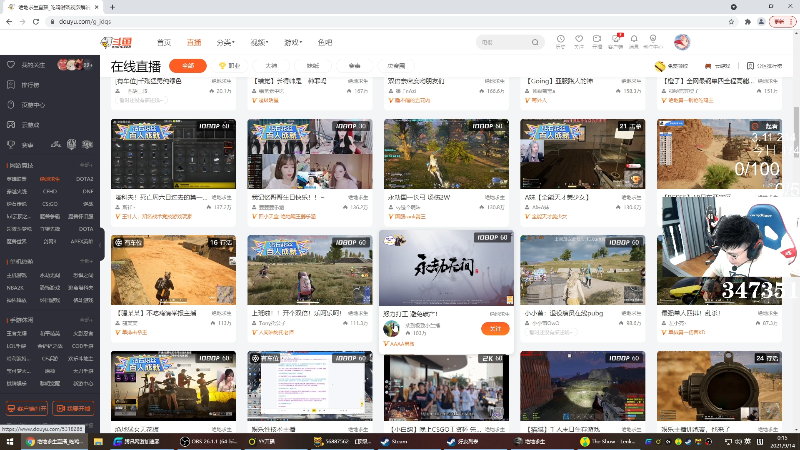Click the browser back arrow
Image resolution: width=800 pixels, height=450 pixels.
[9, 21]
